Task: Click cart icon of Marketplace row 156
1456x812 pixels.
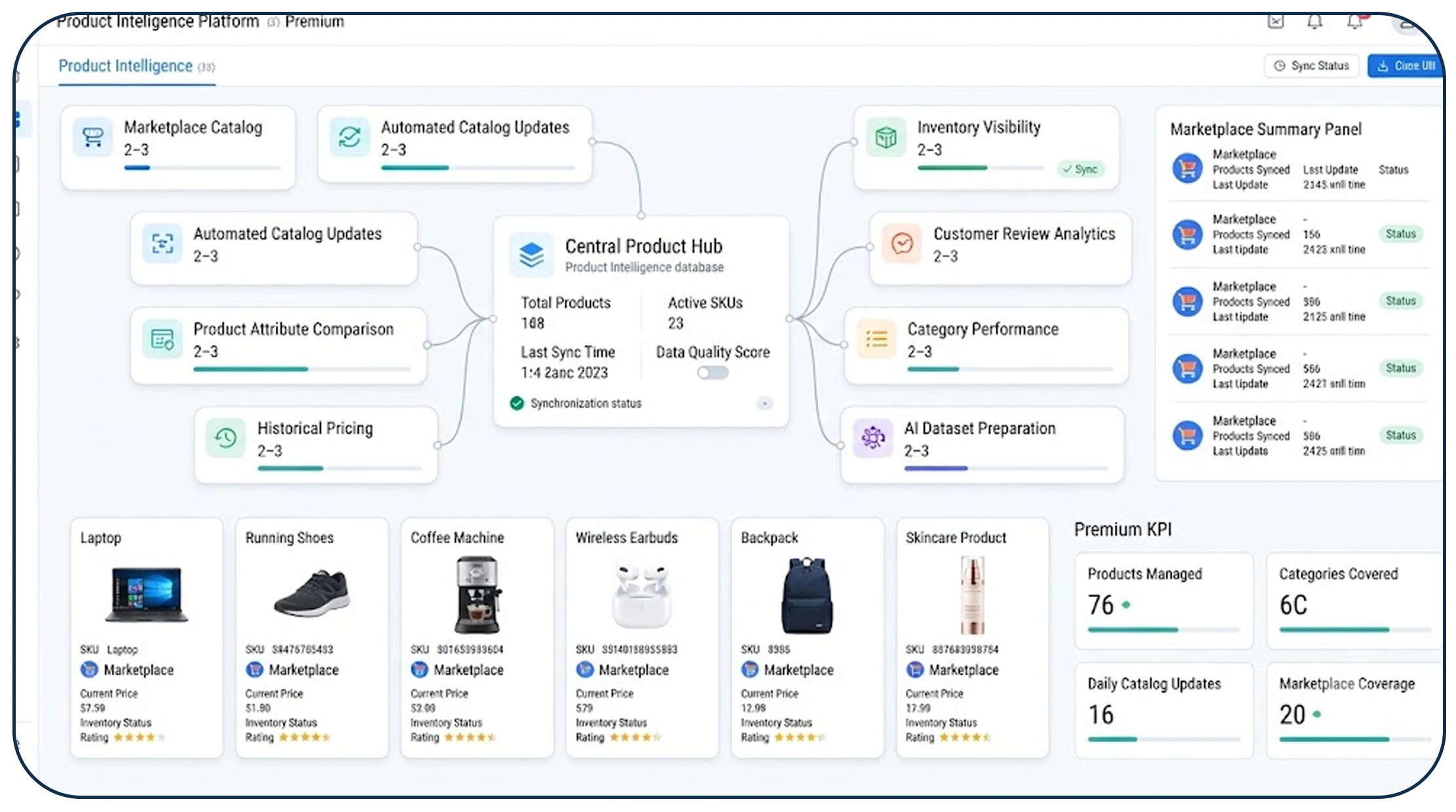Action: pos(1187,234)
